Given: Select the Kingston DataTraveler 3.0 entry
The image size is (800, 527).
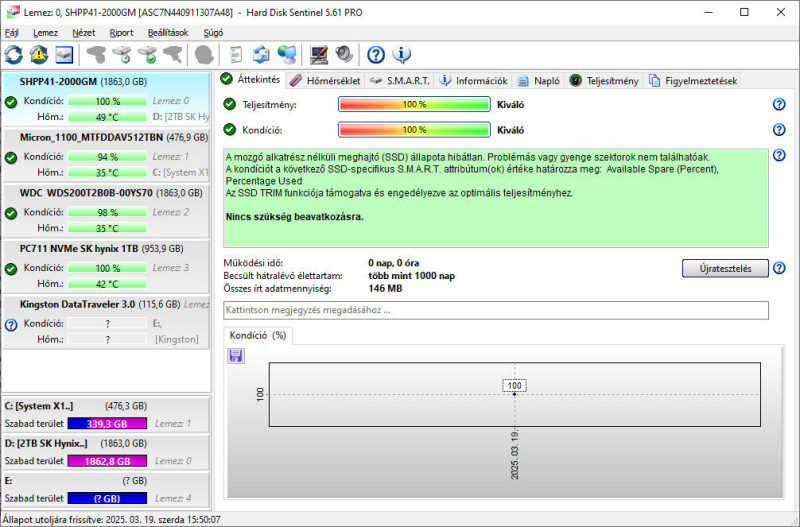Looking at the screenshot, I should pos(106,321).
